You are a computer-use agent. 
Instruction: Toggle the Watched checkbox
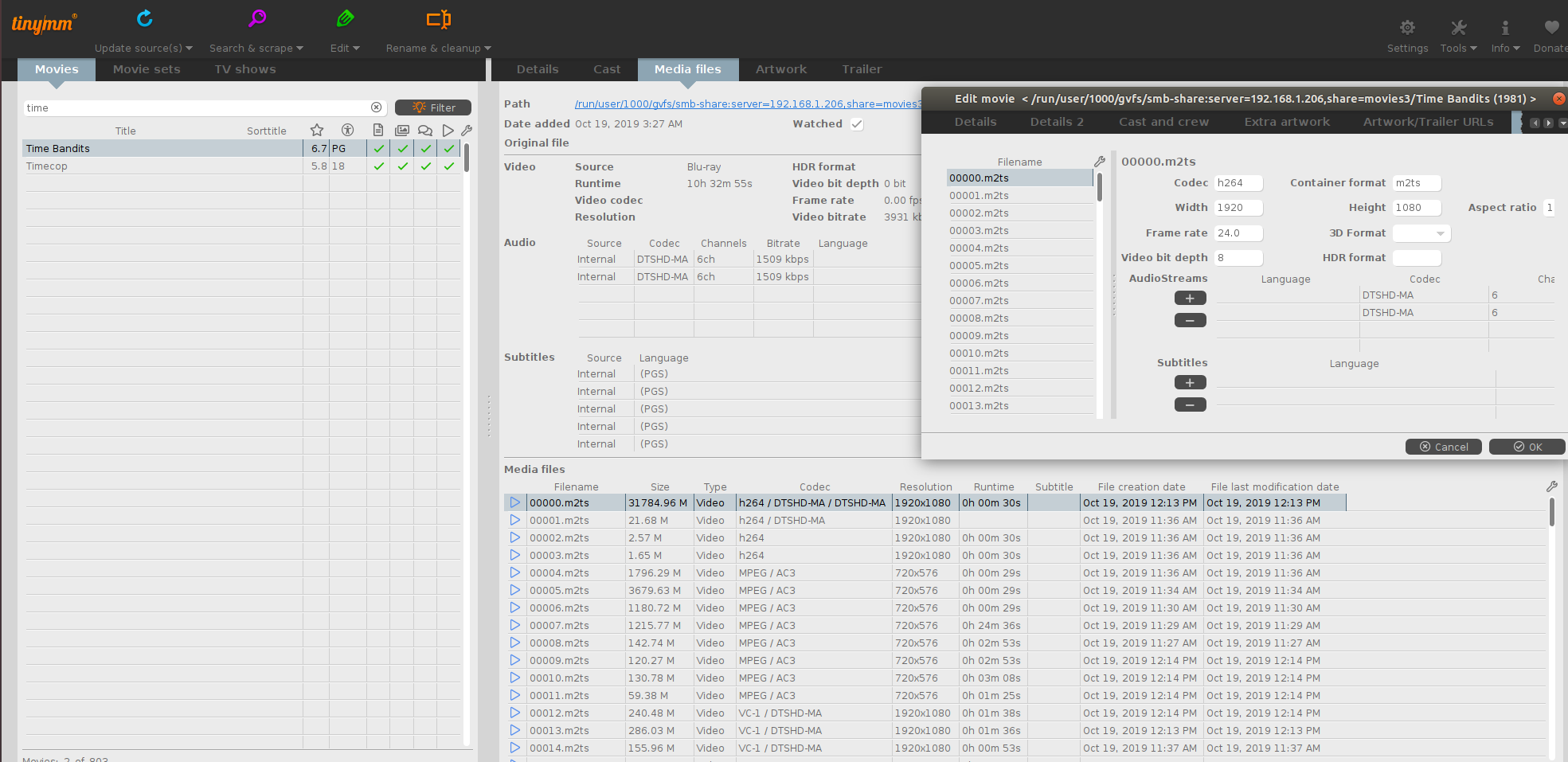(857, 124)
